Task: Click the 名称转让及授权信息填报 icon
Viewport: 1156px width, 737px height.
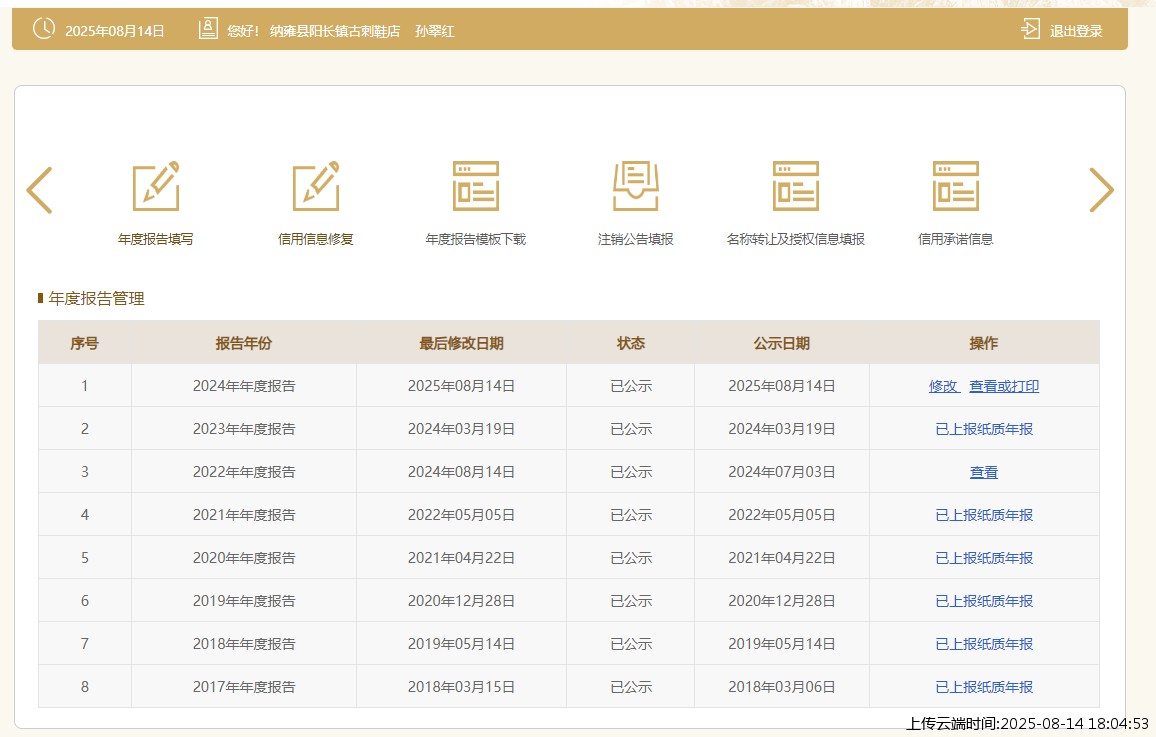Action: [795, 186]
